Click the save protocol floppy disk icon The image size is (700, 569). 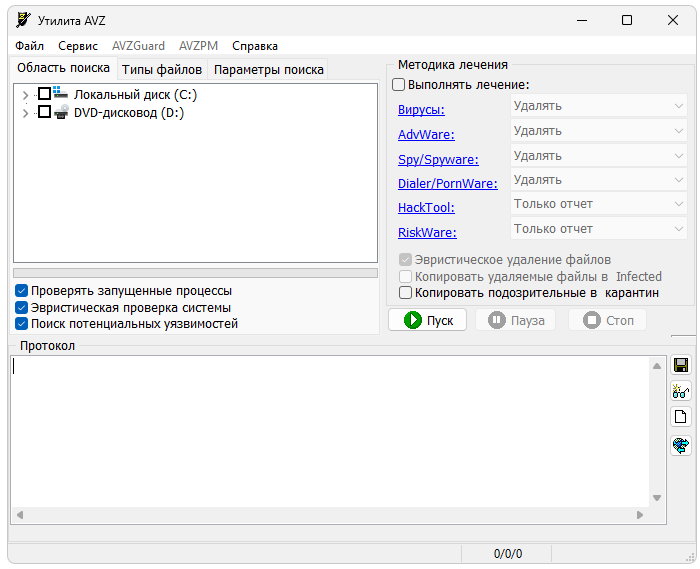click(680, 365)
